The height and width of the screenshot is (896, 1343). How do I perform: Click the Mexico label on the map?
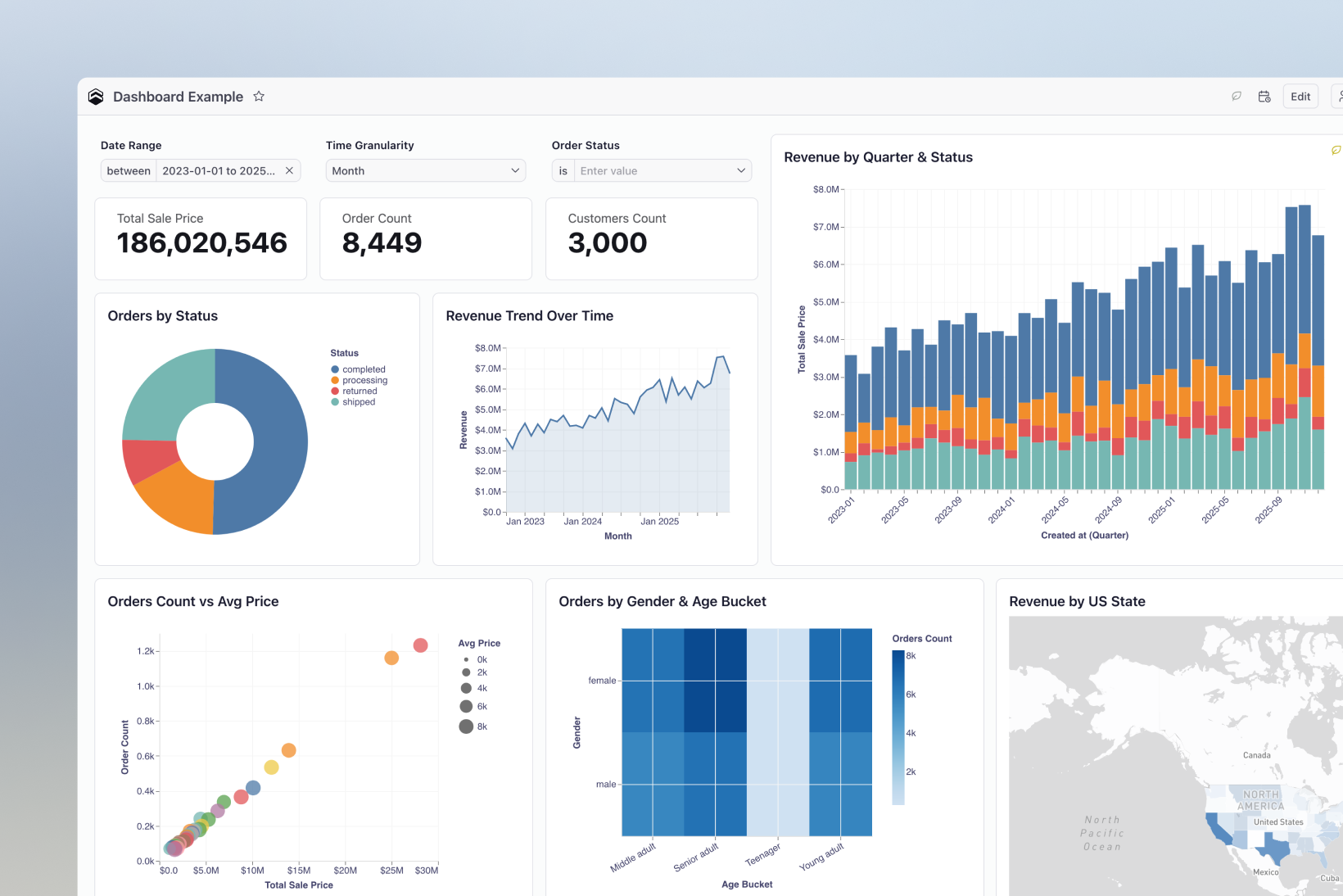[x=1265, y=872]
